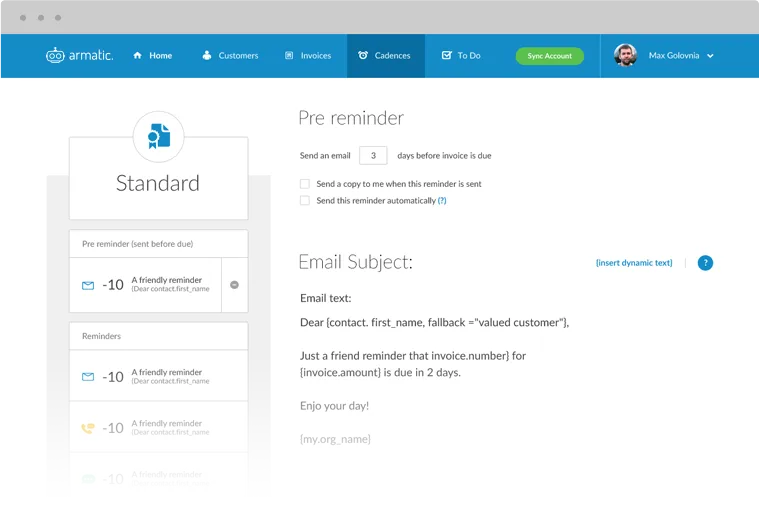Click the insert dynamic text link
Screen dimensions: 759x520
pyautogui.click(x=634, y=263)
